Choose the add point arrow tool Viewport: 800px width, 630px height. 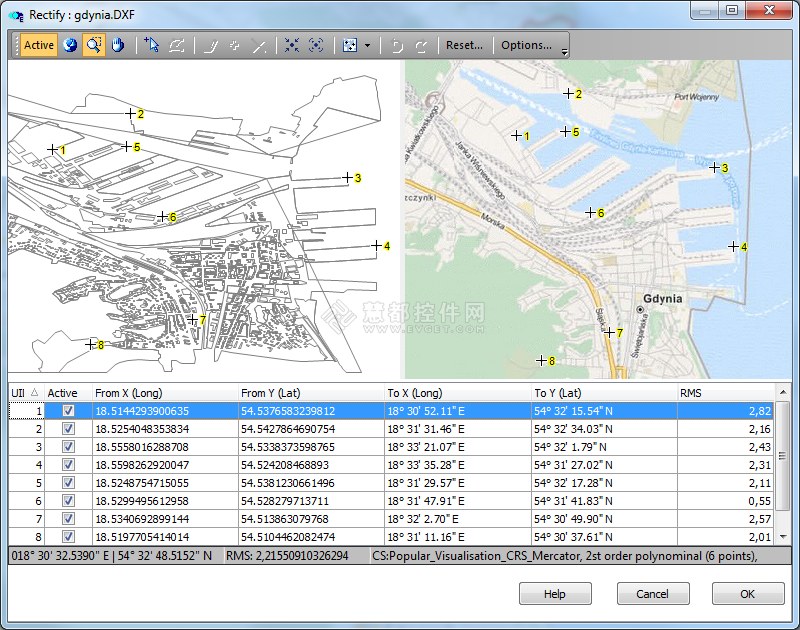(151, 45)
